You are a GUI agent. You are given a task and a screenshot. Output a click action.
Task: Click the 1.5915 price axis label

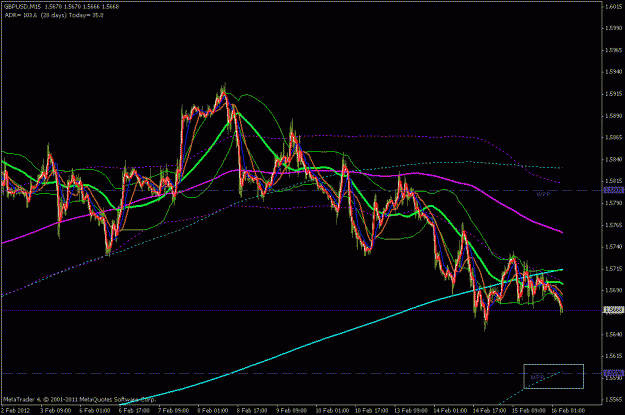click(x=613, y=94)
